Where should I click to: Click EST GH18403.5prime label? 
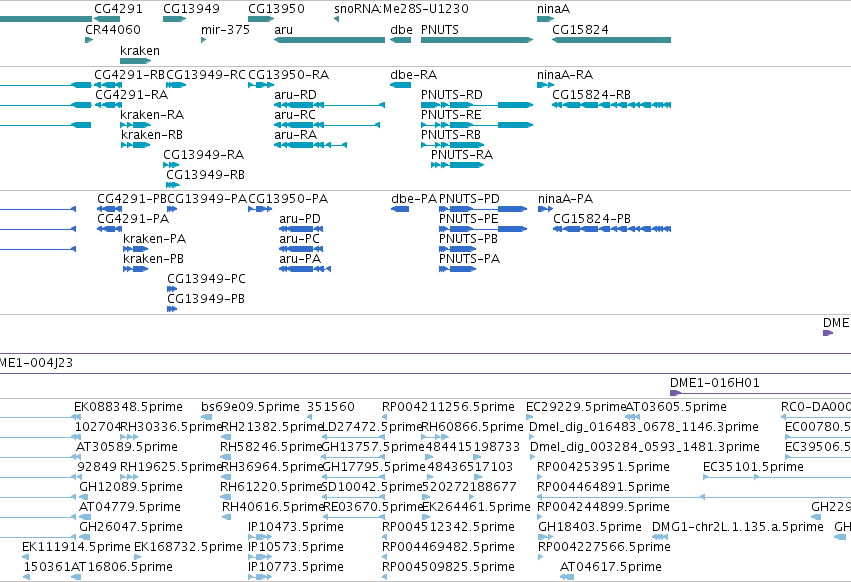coord(590,527)
